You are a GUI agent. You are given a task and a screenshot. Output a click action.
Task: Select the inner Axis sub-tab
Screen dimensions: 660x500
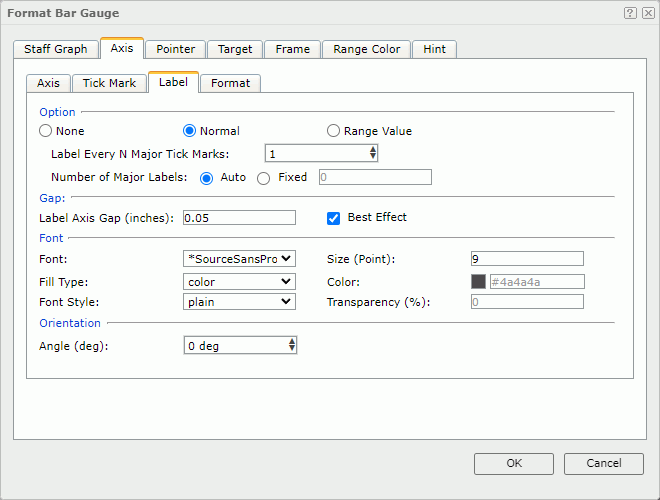coord(48,83)
